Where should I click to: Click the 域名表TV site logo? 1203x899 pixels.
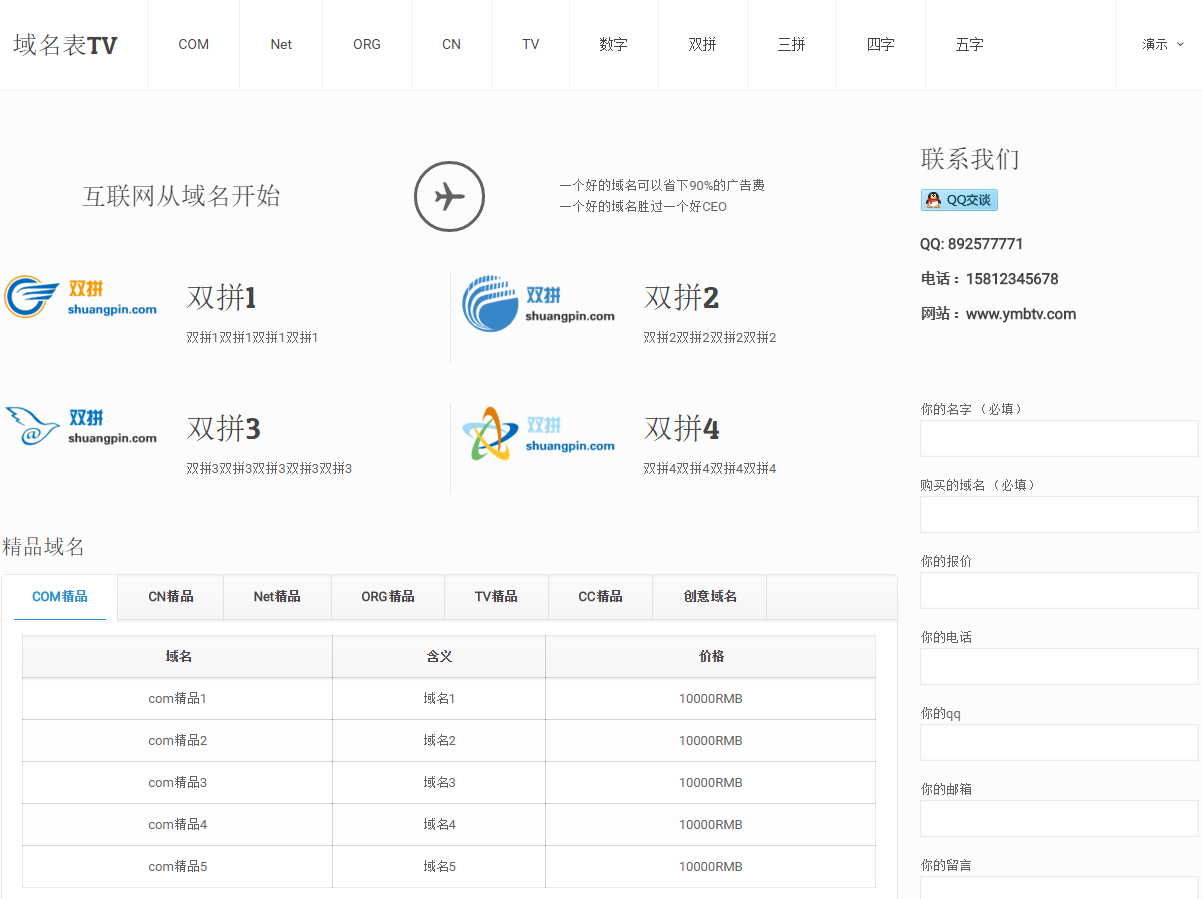(x=65, y=45)
